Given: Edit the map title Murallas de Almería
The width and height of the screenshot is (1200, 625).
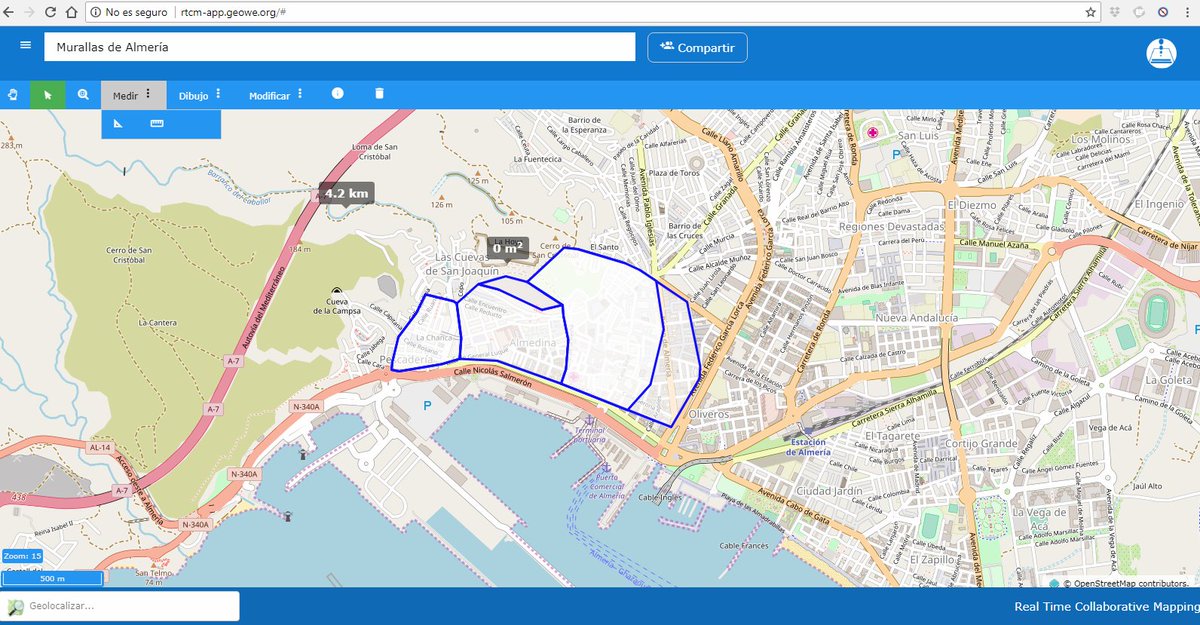Looking at the screenshot, I should tap(341, 47).
